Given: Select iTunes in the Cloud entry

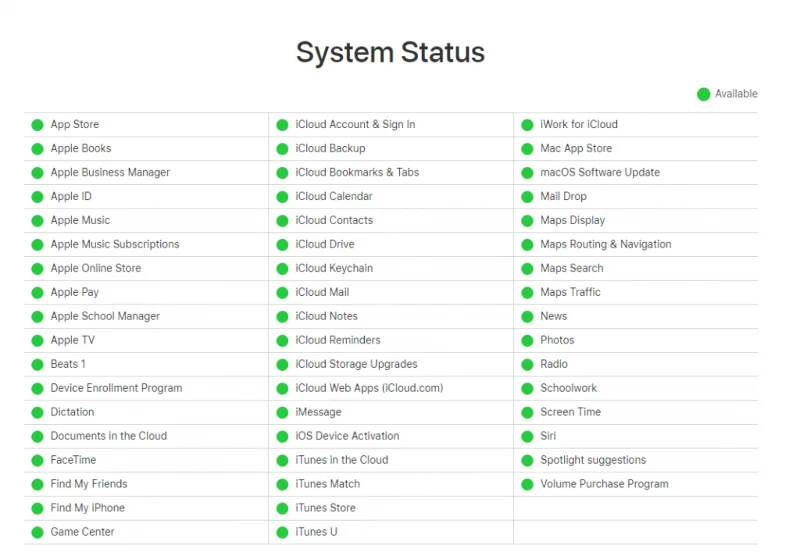Looking at the screenshot, I should [x=342, y=460].
